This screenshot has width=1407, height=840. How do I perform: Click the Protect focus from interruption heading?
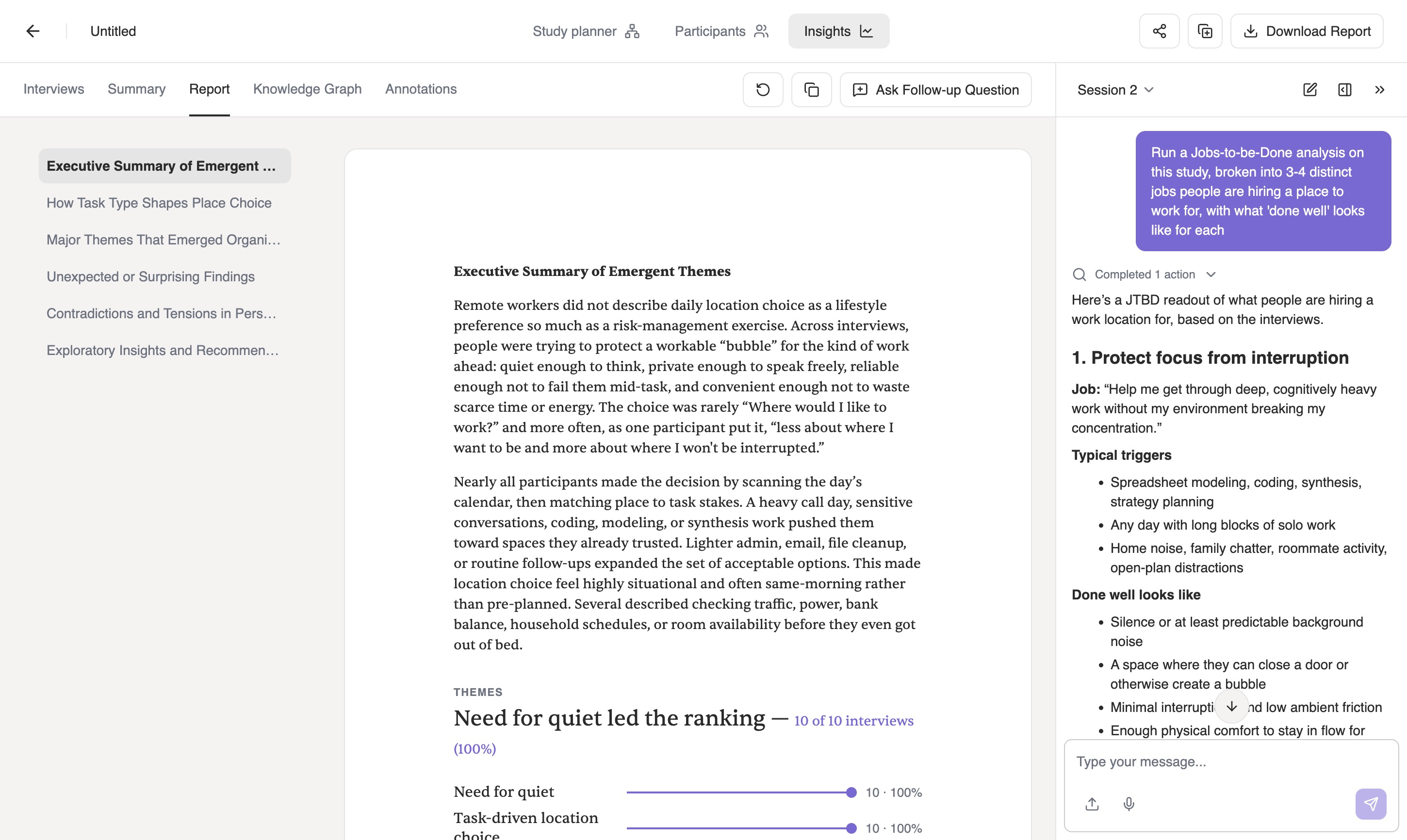1210,358
